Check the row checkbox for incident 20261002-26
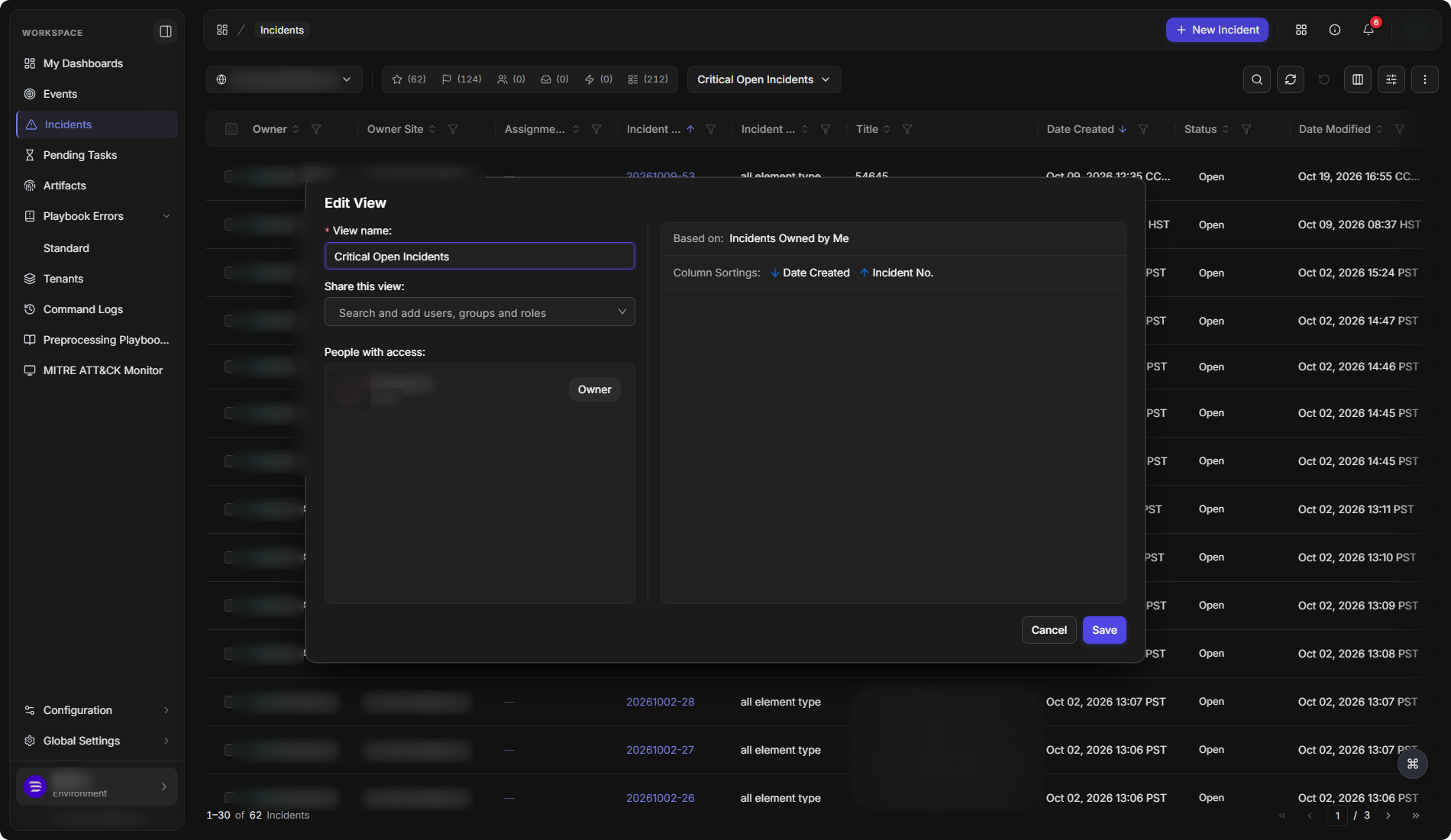The image size is (1451, 840). [230, 798]
